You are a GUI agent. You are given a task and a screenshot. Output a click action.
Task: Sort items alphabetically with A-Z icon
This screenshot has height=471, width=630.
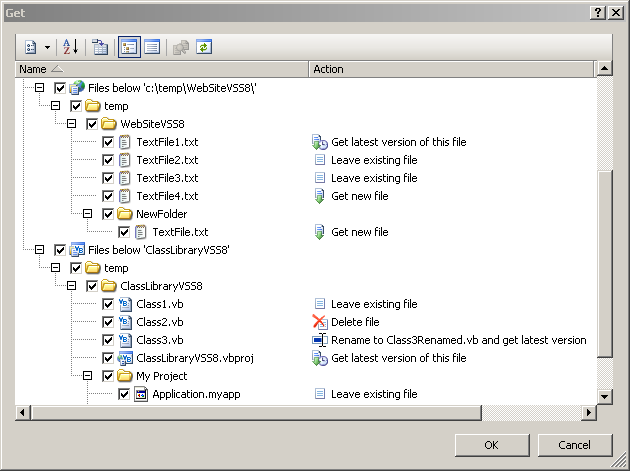[70, 47]
